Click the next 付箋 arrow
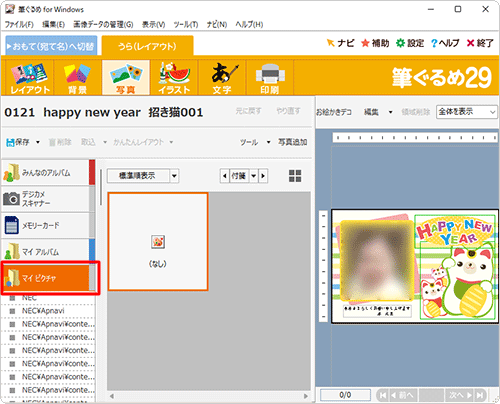 click(263, 176)
